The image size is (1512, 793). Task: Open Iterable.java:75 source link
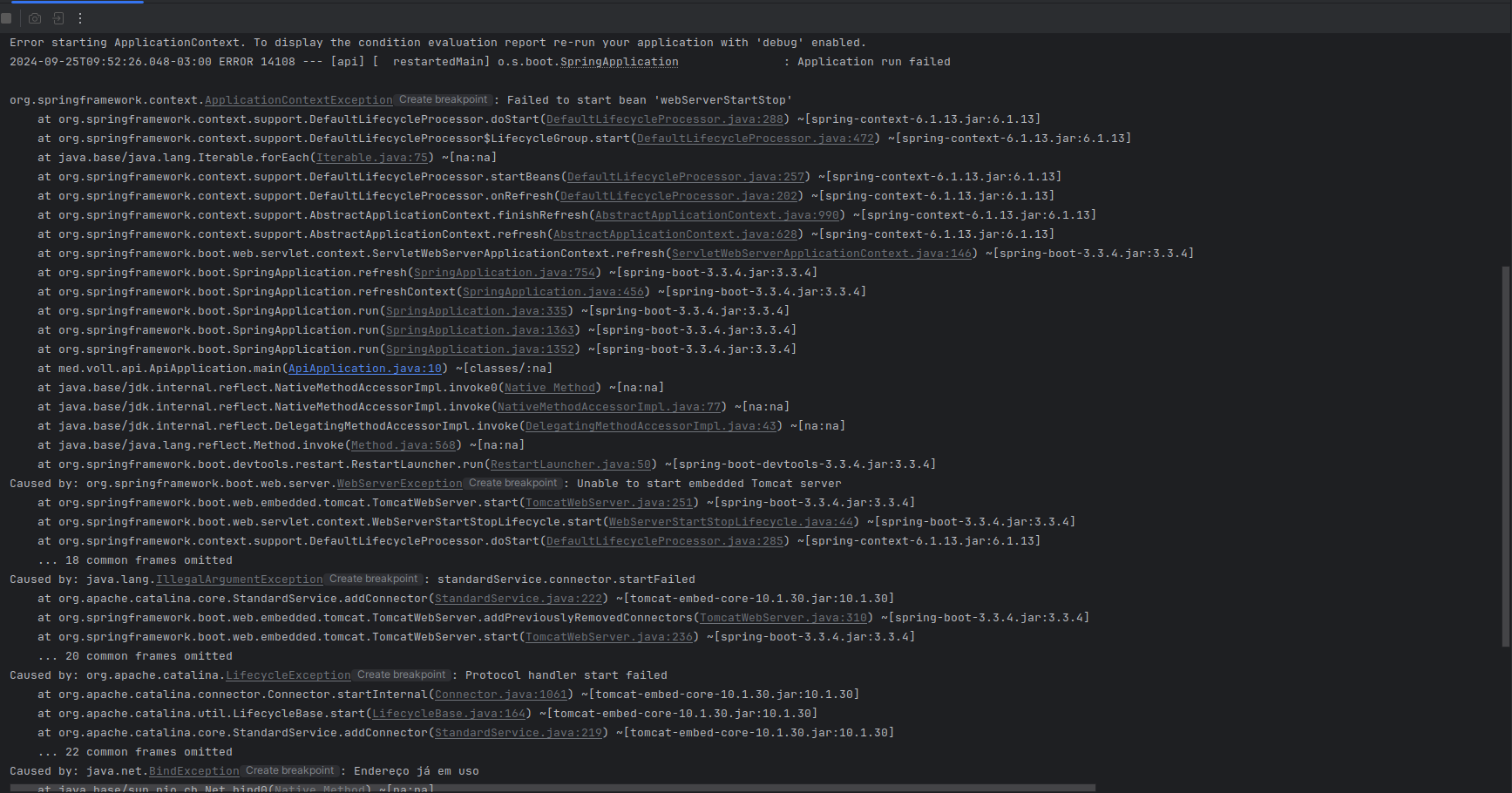click(x=372, y=158)
